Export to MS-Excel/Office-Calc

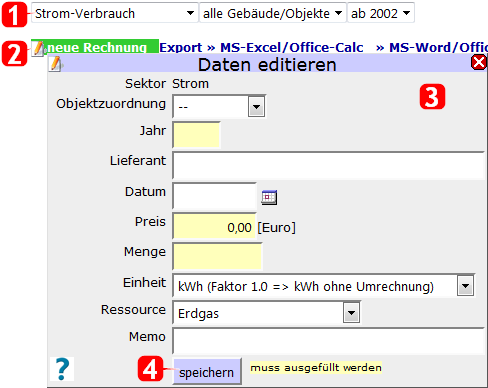pyautogui.click(x=261, y=47)
